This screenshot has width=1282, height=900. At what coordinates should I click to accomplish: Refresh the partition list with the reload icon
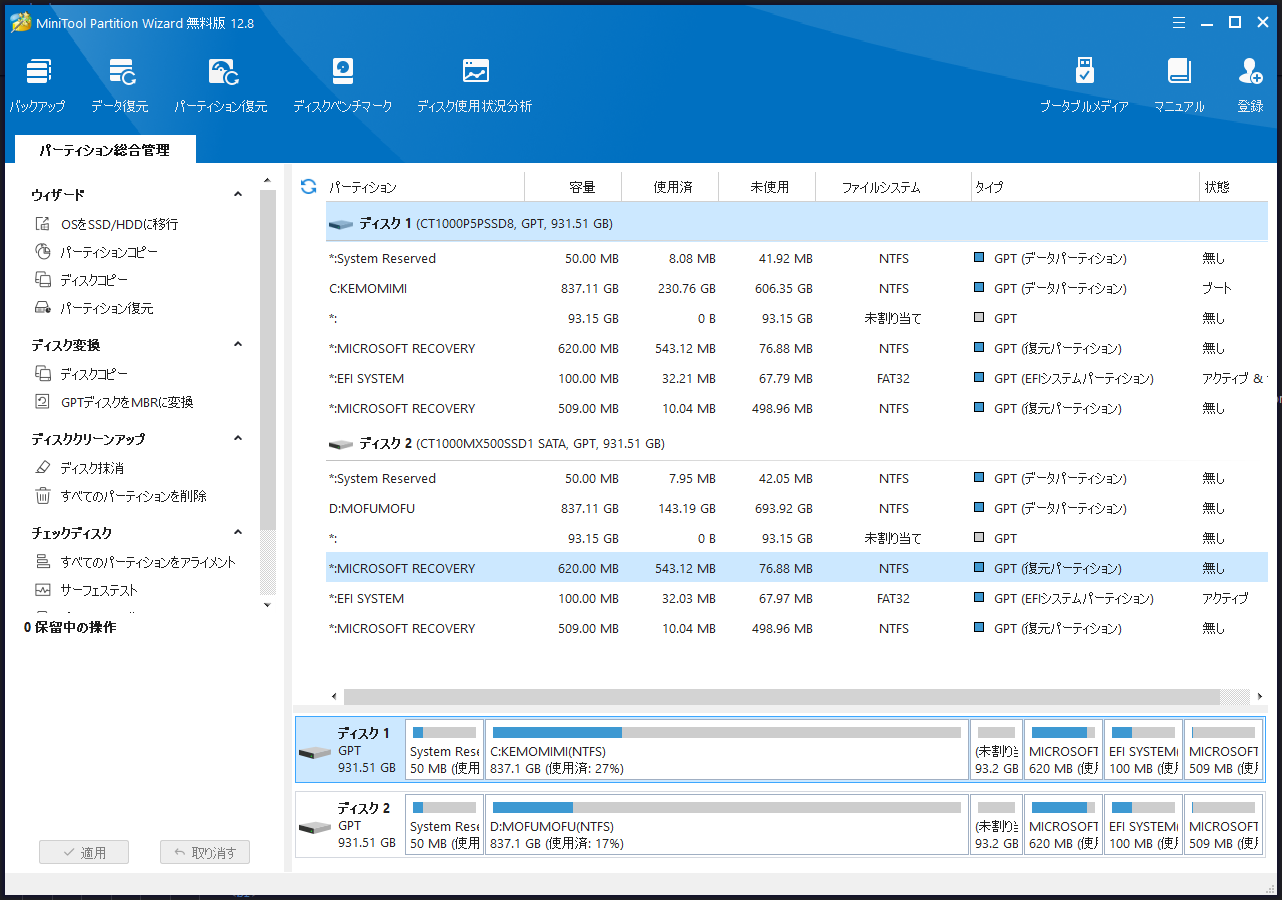point(309,187)
